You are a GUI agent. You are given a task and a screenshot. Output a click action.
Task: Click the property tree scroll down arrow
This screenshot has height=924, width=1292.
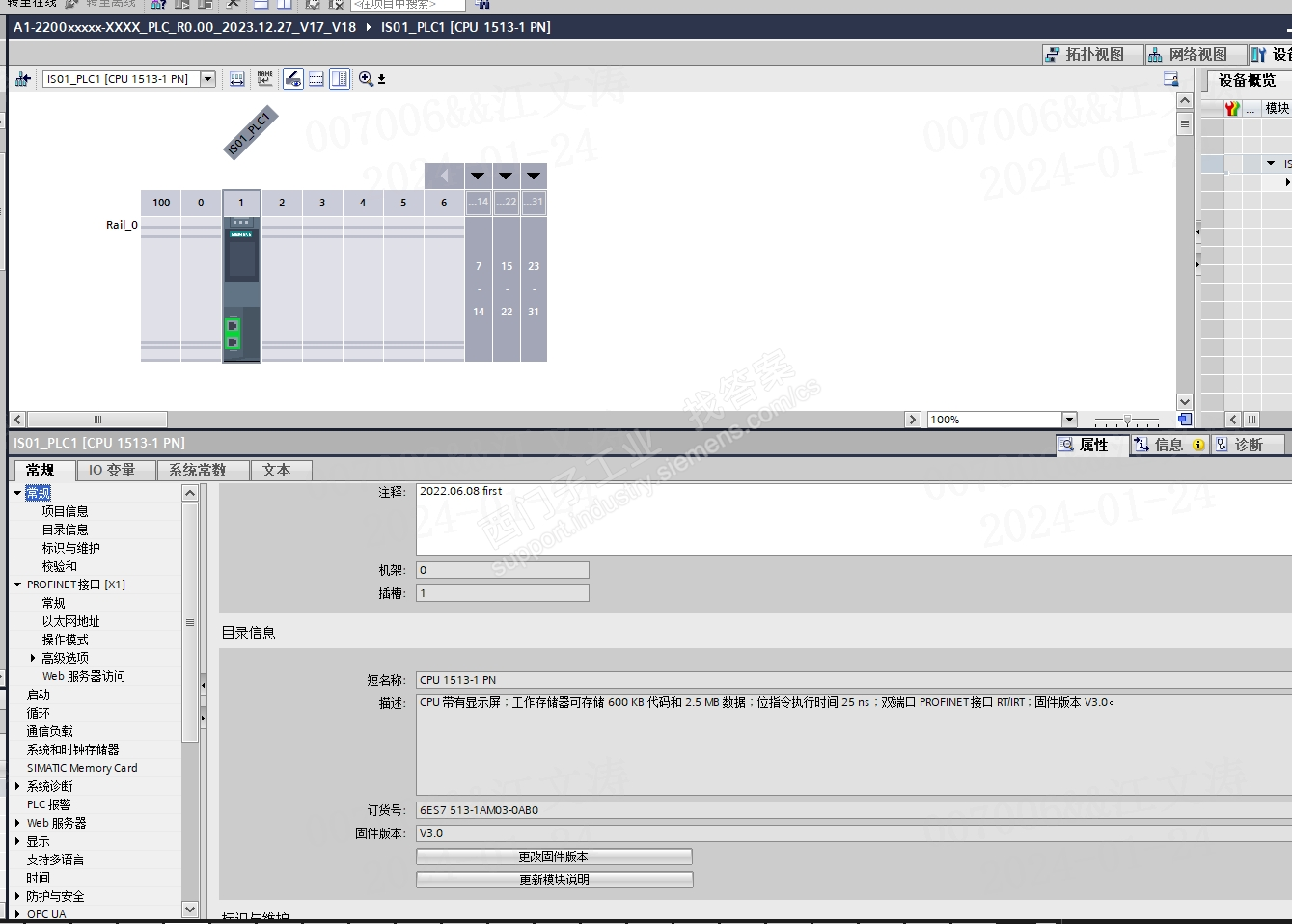(x=190, y=910)
